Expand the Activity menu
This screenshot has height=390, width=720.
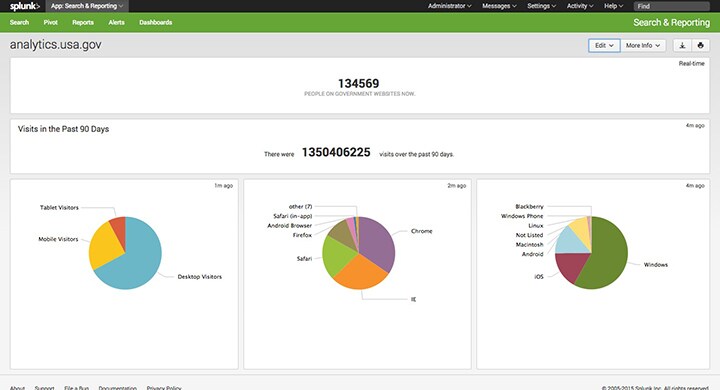click(x=580, y=6)
